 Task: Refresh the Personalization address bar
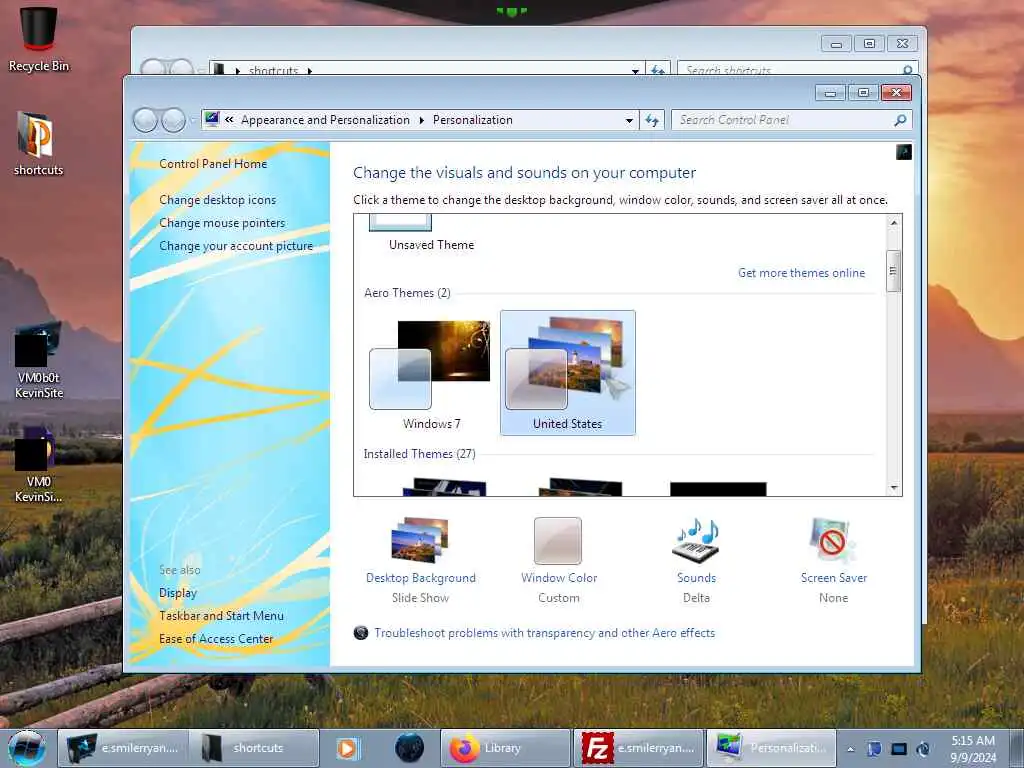point(652,120)
